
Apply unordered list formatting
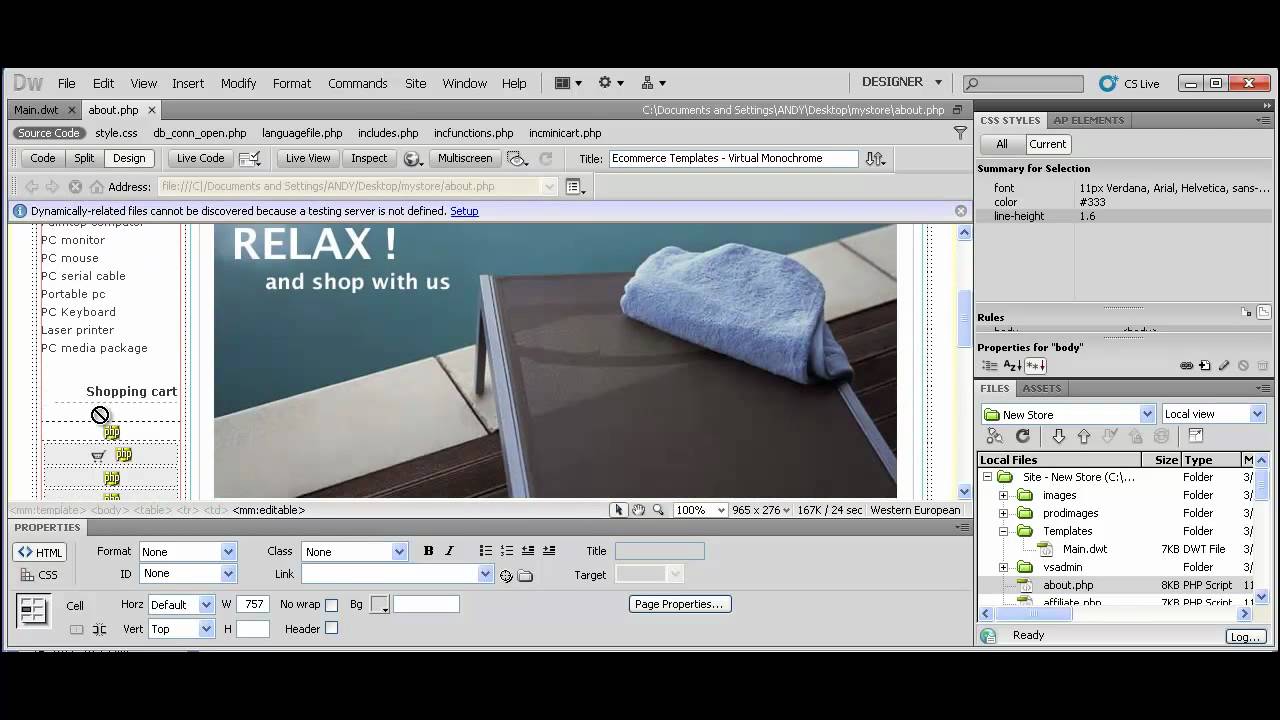[485, 551]
